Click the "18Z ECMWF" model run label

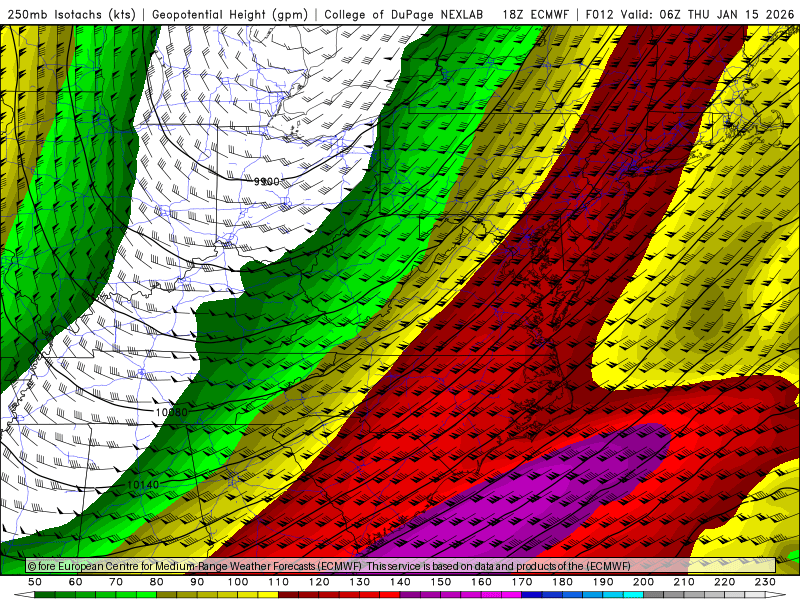(x=535, y=15)
